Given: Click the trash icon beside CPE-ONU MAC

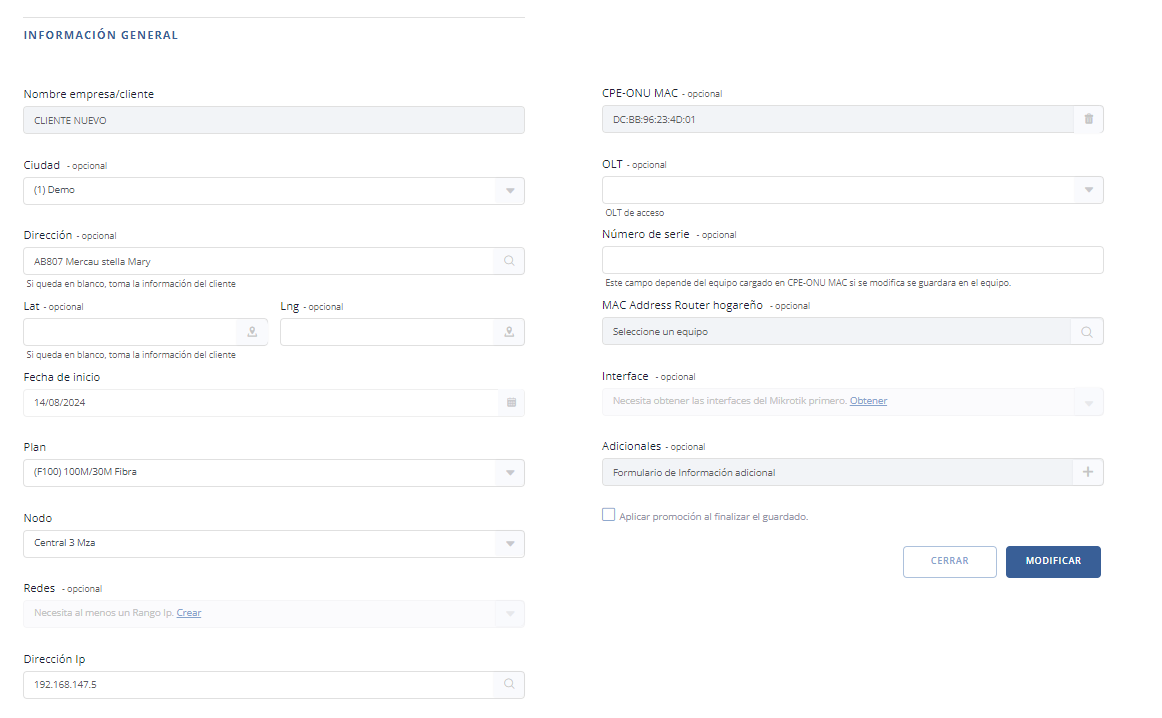Looking at the screenshot, I should 1088,119.
